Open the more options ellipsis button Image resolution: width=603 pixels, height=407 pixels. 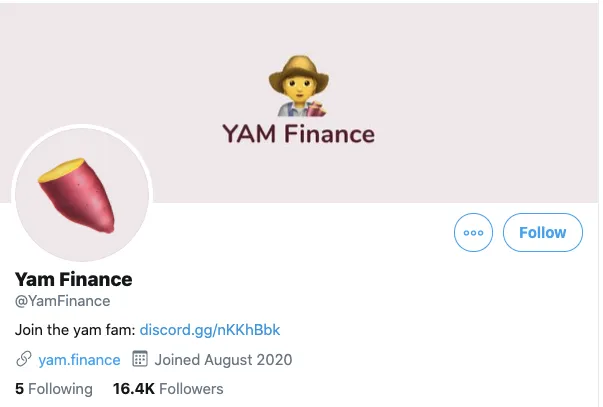473,233
